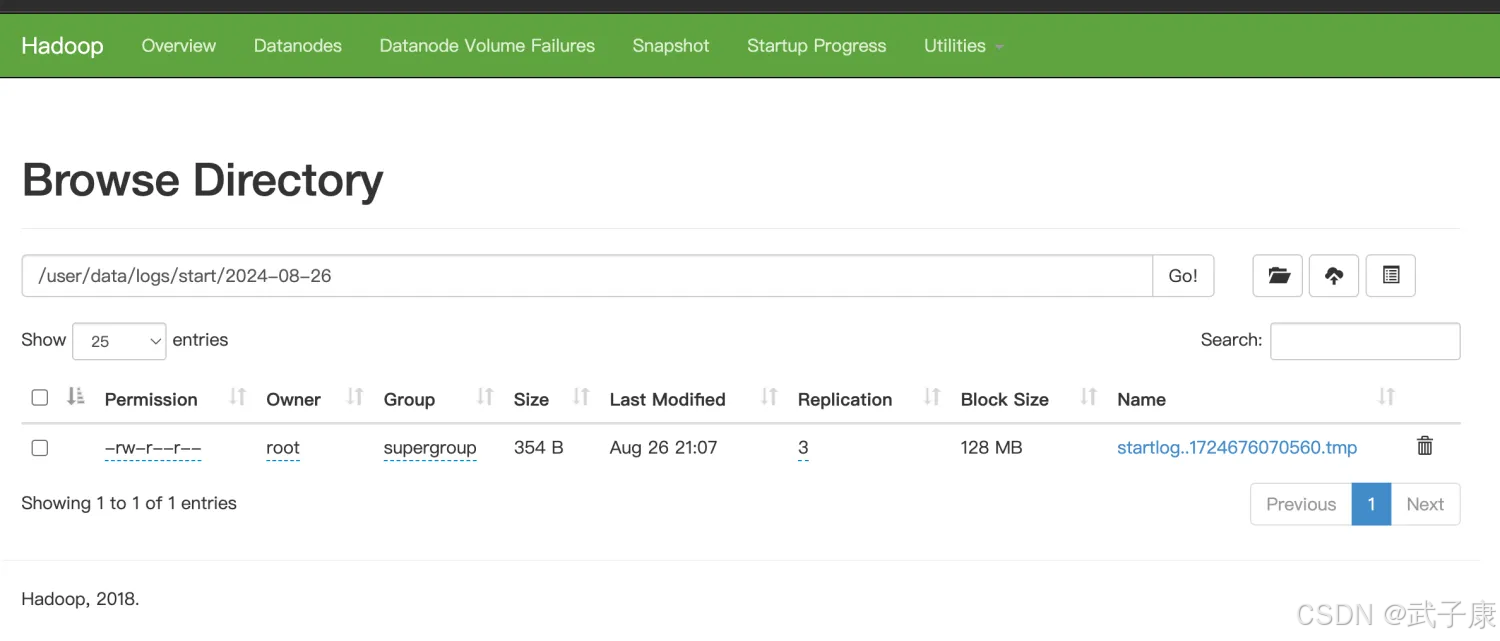Switch to Snapshot page
The image size is (1500, 641).
coord(671,46)
